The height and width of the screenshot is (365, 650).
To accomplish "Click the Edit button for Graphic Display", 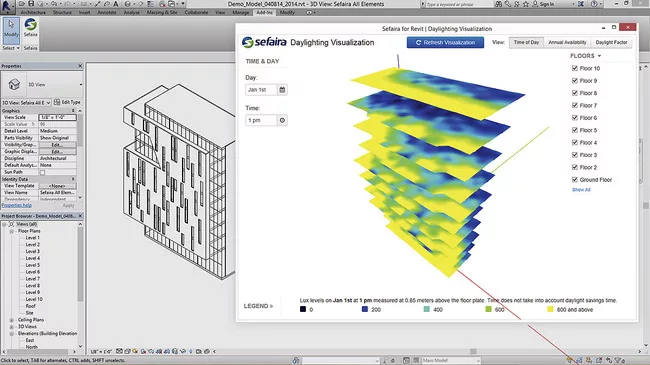I will click(57, 152).
